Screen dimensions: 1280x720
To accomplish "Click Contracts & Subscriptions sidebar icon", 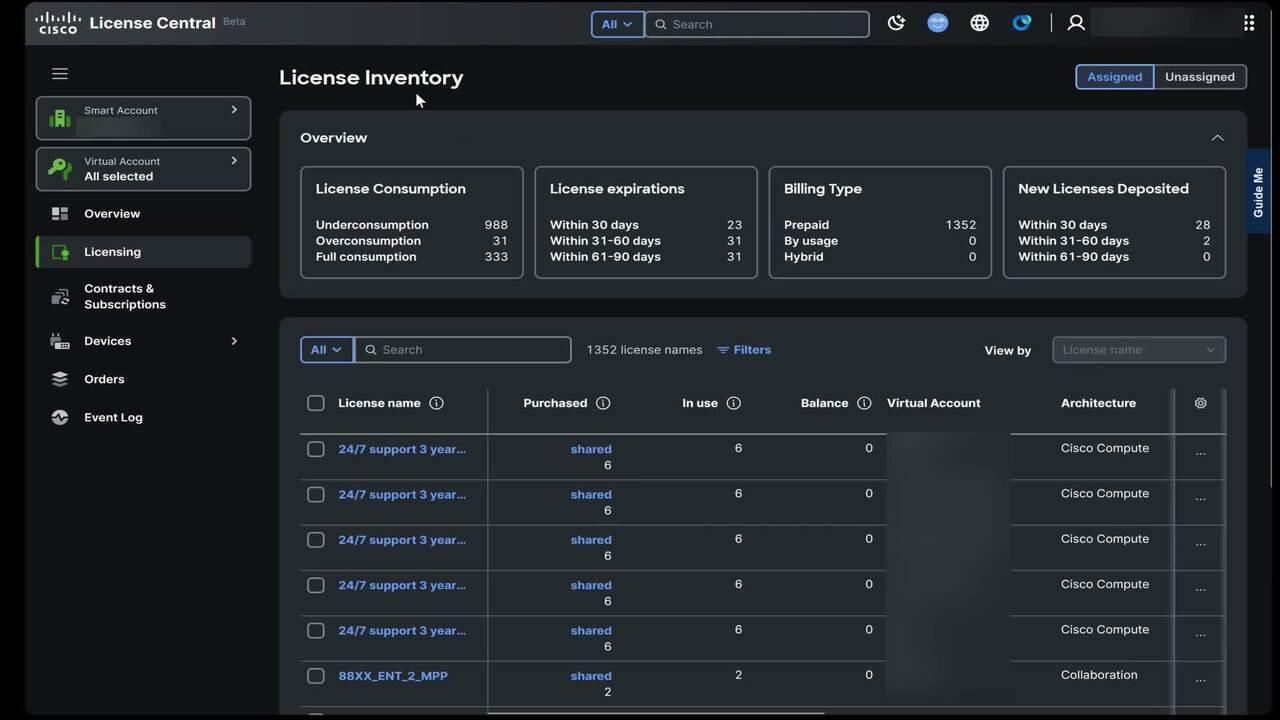I will point(60,296).
